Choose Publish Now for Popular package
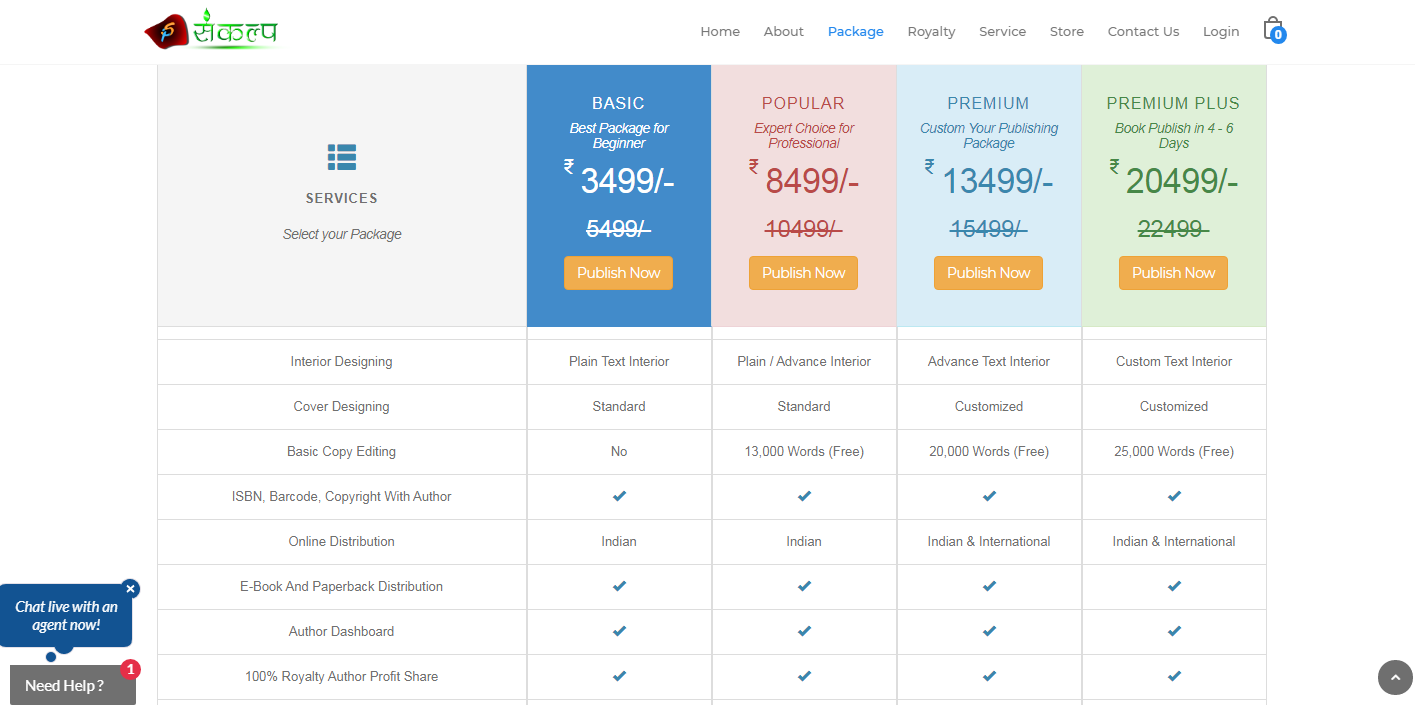 pyautogui.click(x=803, y=273)
